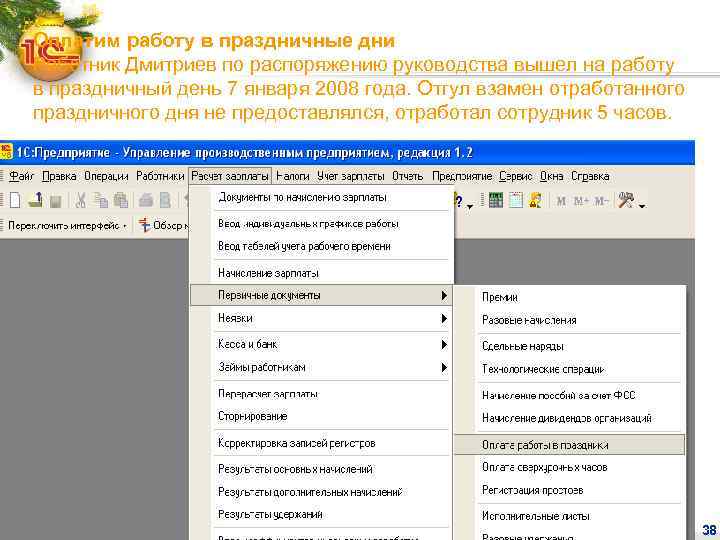Click the Cut scissors icon
The height and width of the screenshot is (540, 720).
point(81,201)
